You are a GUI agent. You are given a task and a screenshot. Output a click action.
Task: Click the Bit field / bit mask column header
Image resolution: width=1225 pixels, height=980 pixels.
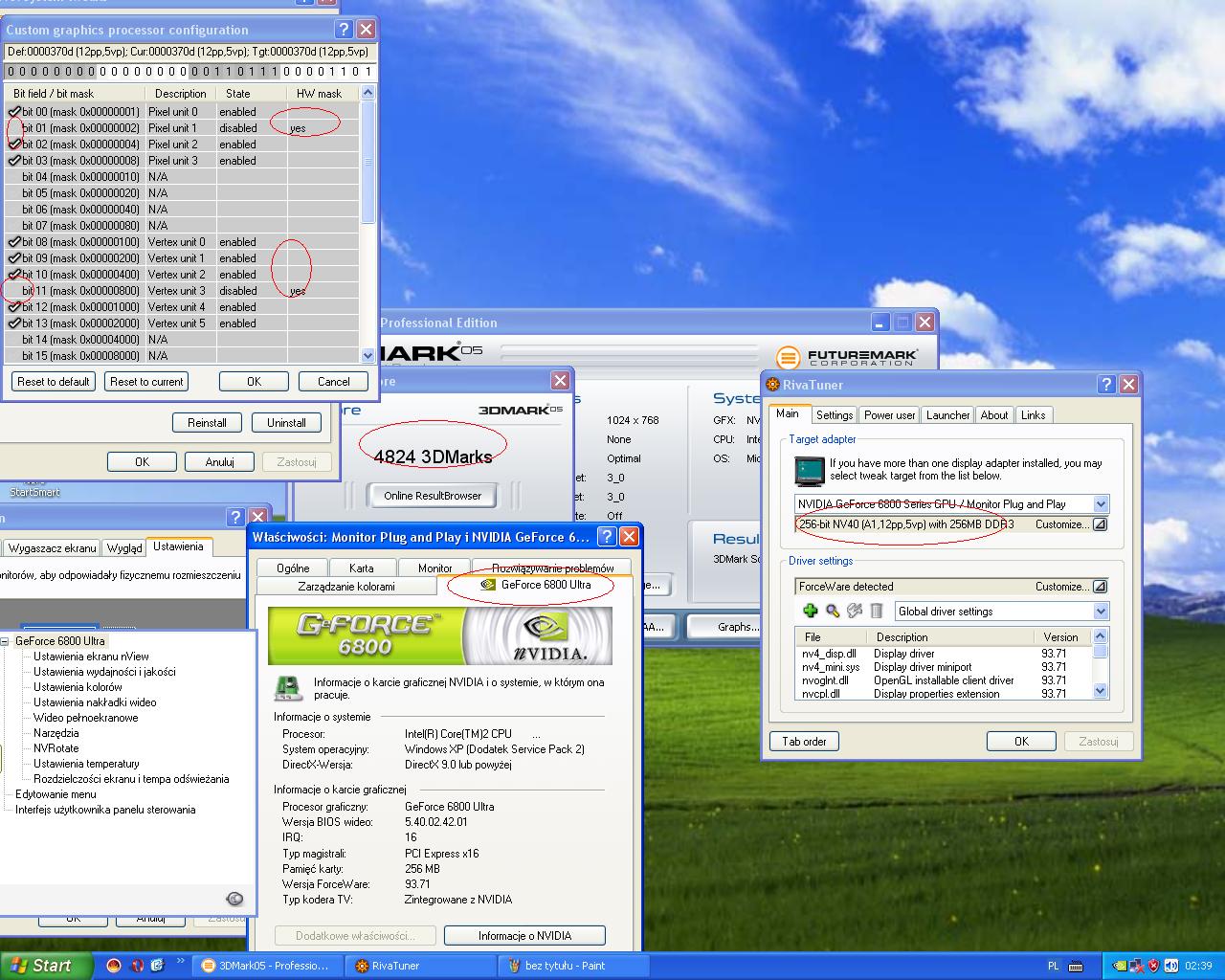pyautogui.click(x=77, y=94)
